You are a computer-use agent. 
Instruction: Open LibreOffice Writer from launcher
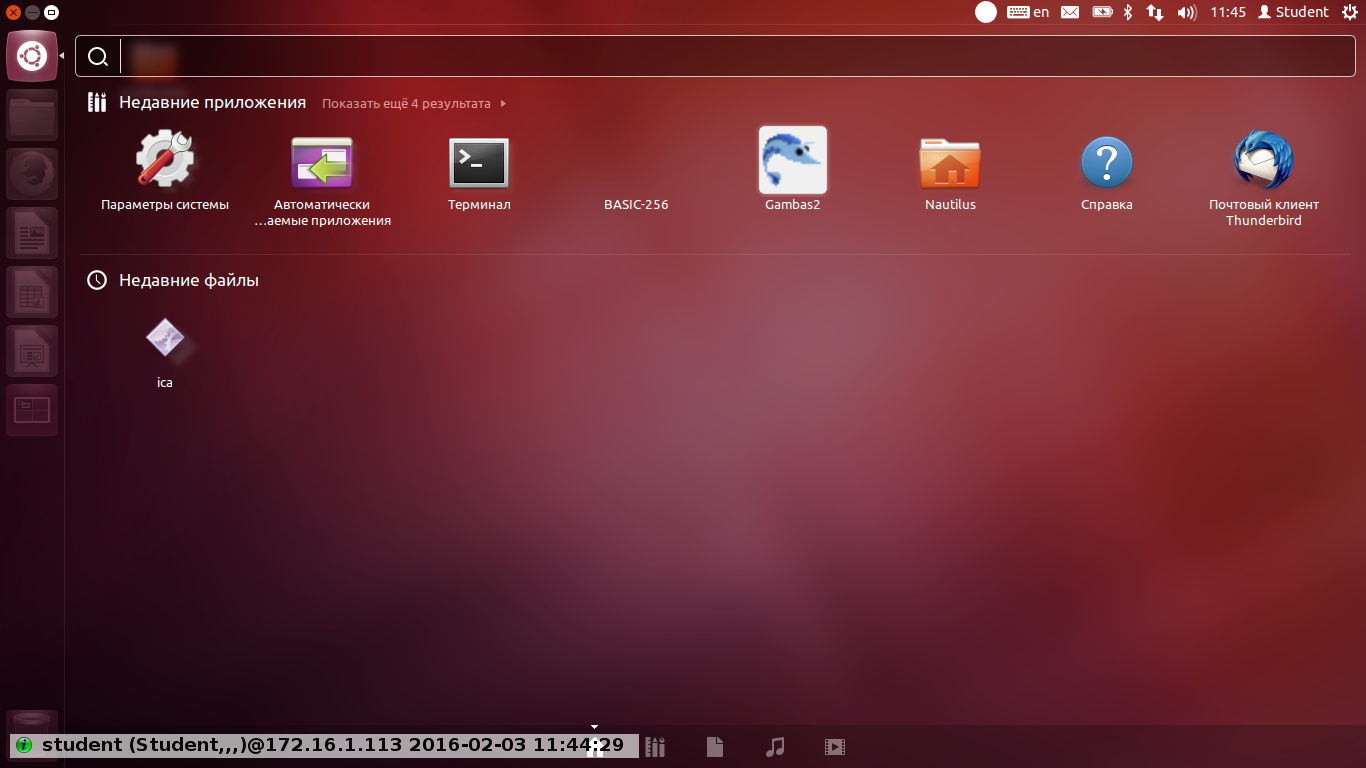pos(32,233)
